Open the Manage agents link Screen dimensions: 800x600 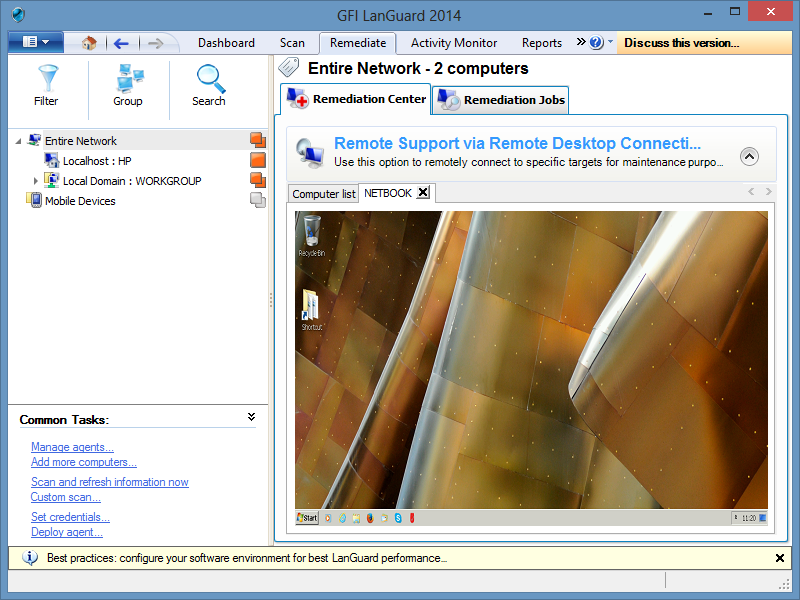[x=72, y=447]
